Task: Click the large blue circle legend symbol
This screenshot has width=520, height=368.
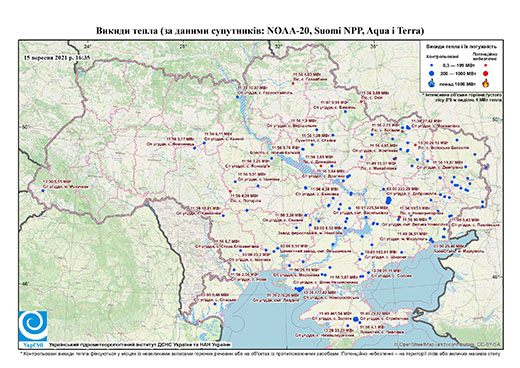Action: [x=432, y=73]
